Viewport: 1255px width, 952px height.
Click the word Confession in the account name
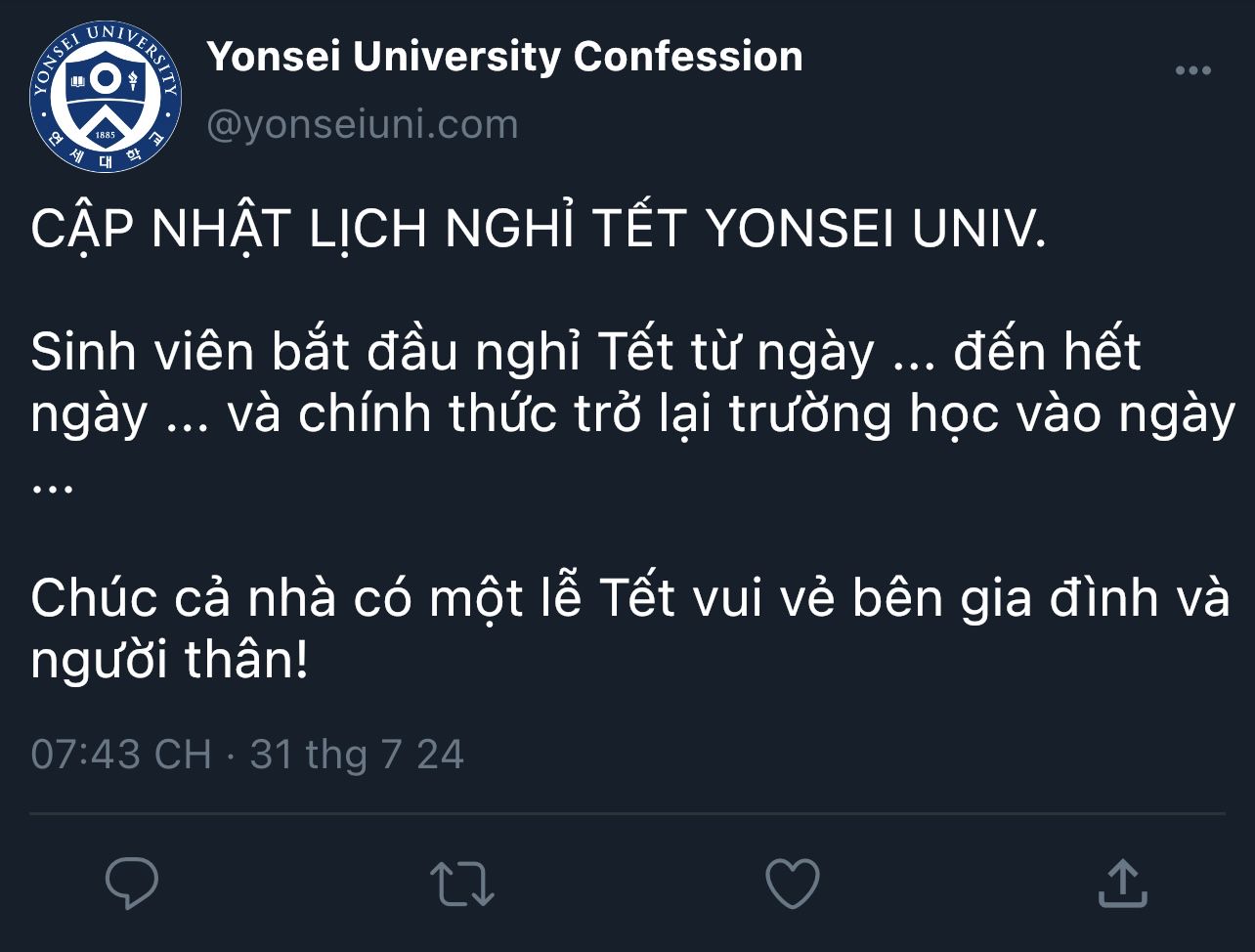pyautogui.click(x=688, y=57)
